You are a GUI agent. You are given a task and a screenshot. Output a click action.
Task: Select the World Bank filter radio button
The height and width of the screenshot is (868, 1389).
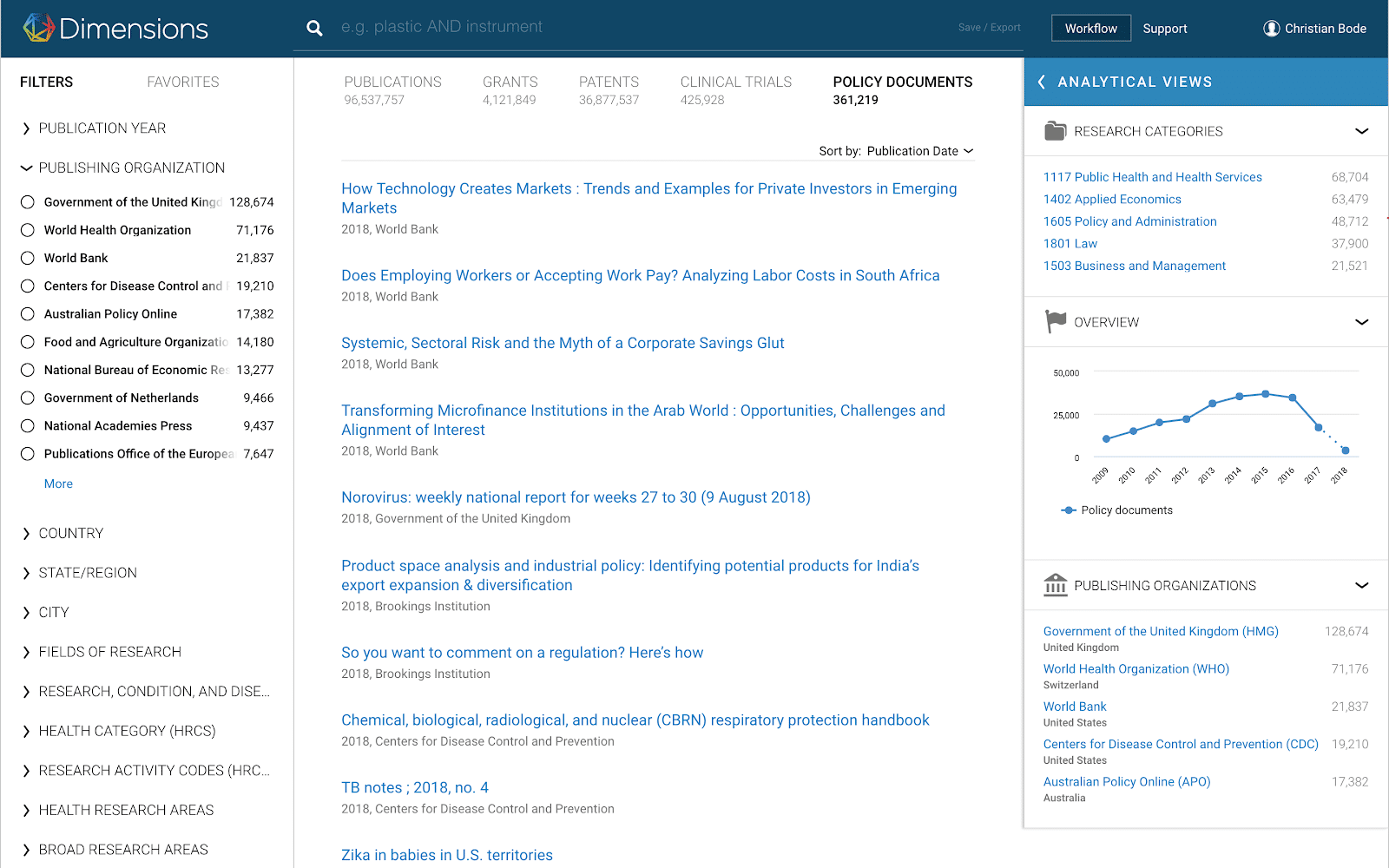point(28,258)
